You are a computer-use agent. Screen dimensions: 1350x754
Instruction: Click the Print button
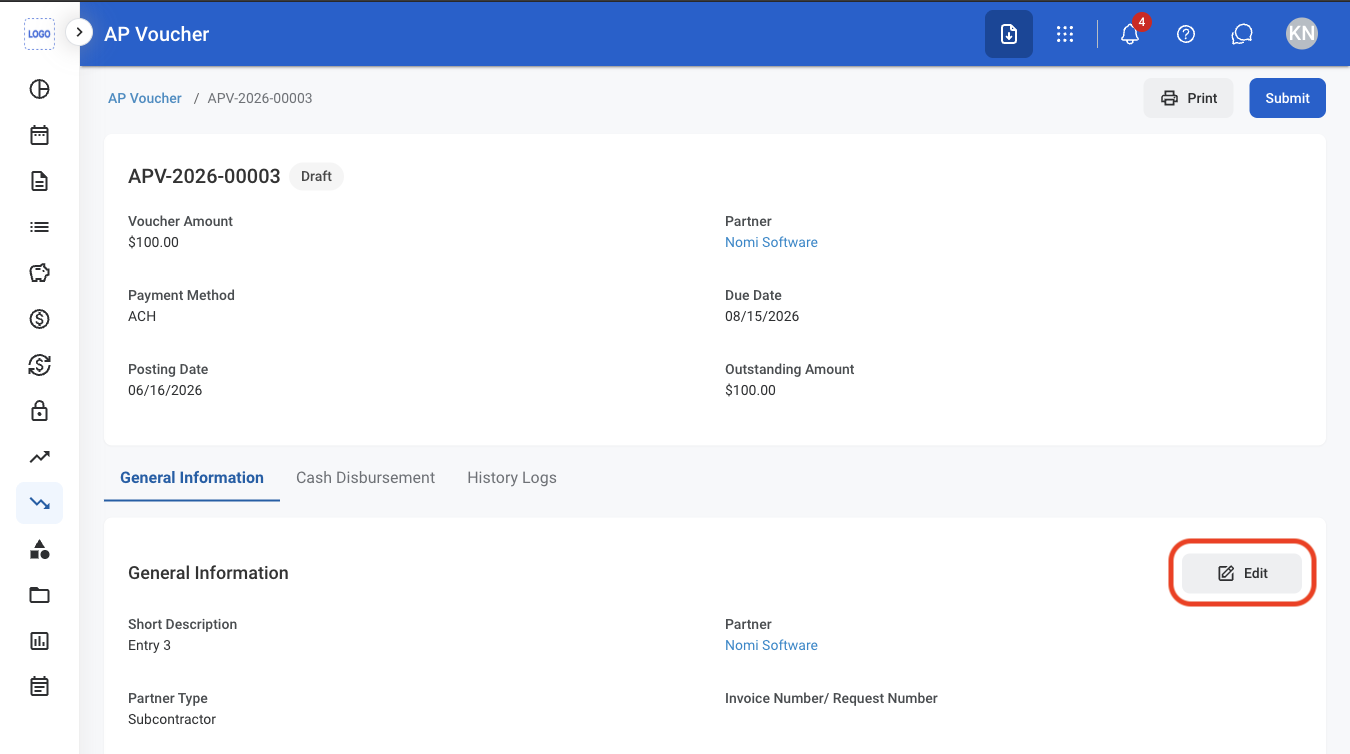tap(1189, 98)
